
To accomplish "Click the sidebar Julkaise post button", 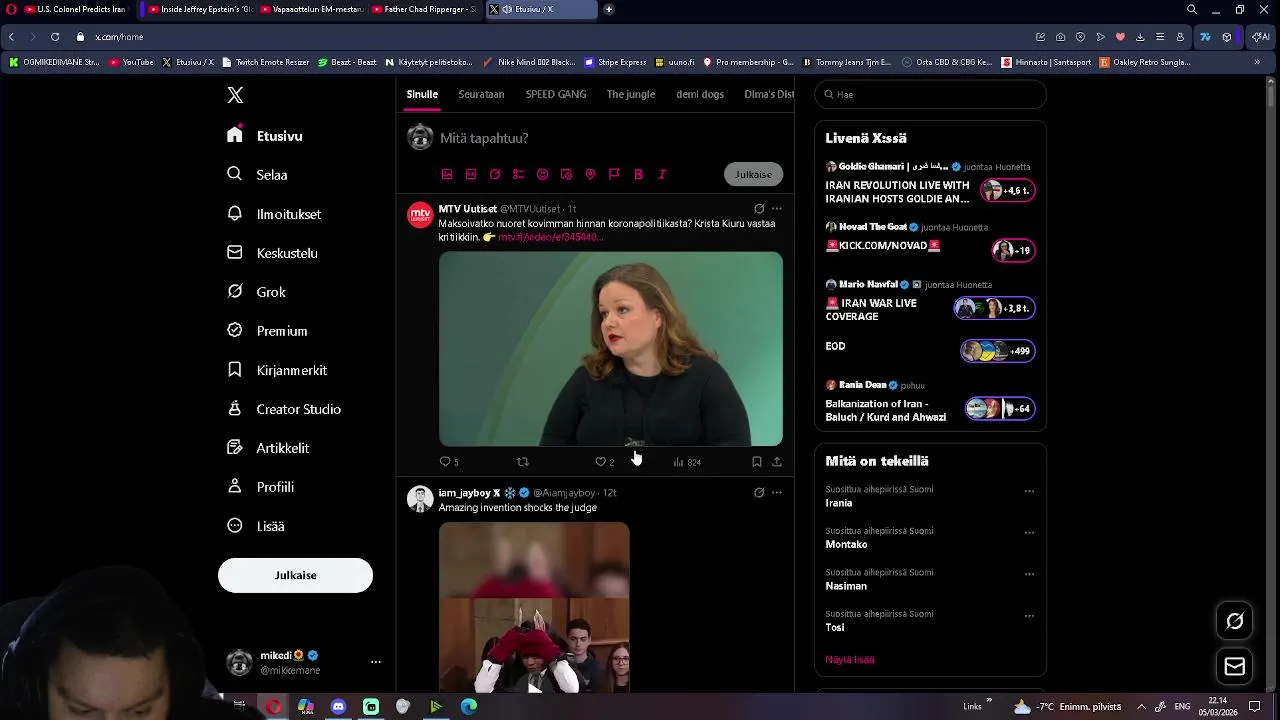I will [x=295, y=575].
